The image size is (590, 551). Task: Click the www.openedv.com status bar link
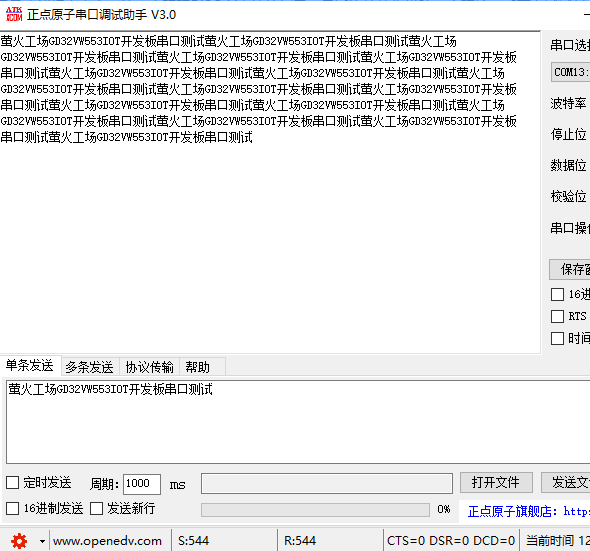107,541
